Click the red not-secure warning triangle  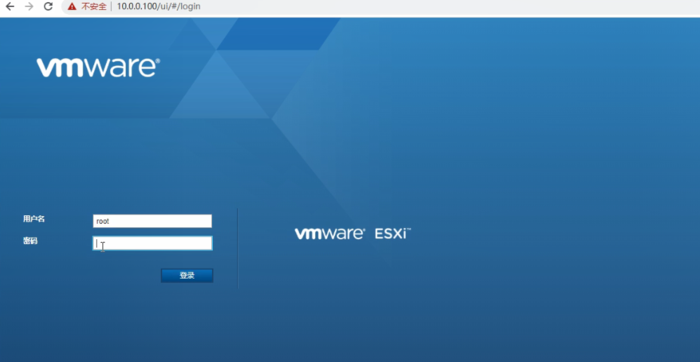coord(72,7)
